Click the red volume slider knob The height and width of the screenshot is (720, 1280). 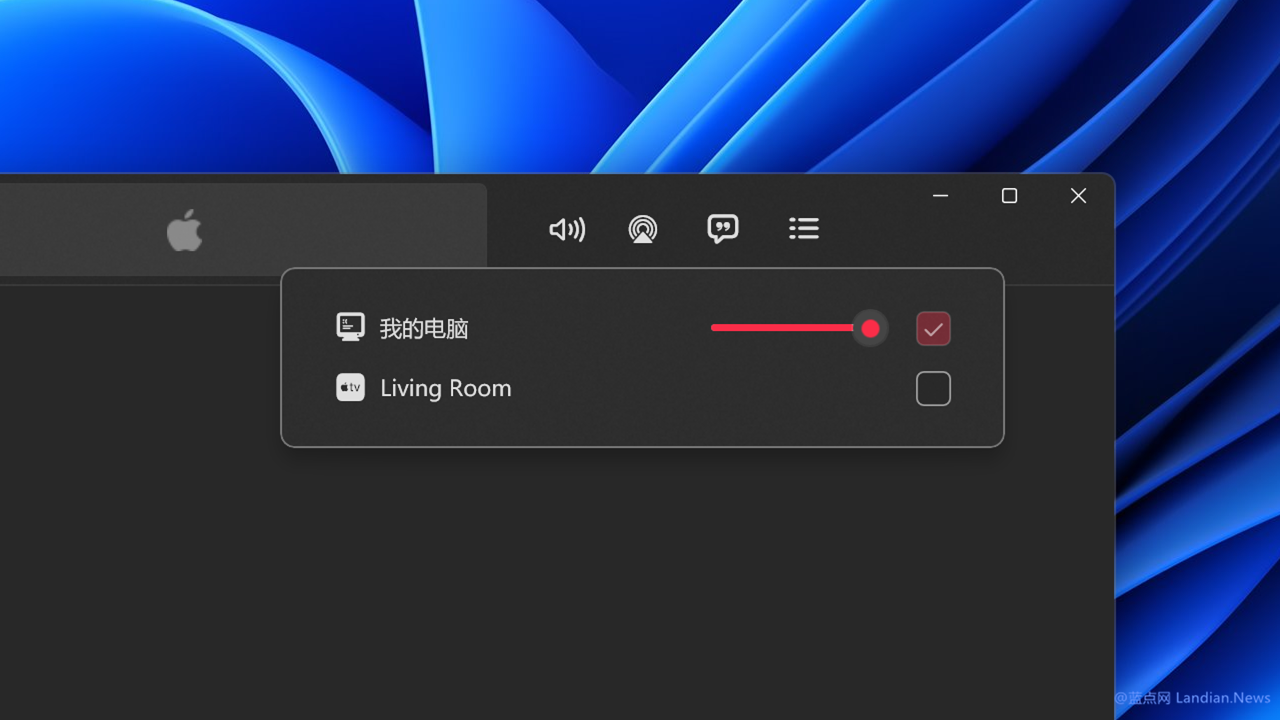click(870, 328)
